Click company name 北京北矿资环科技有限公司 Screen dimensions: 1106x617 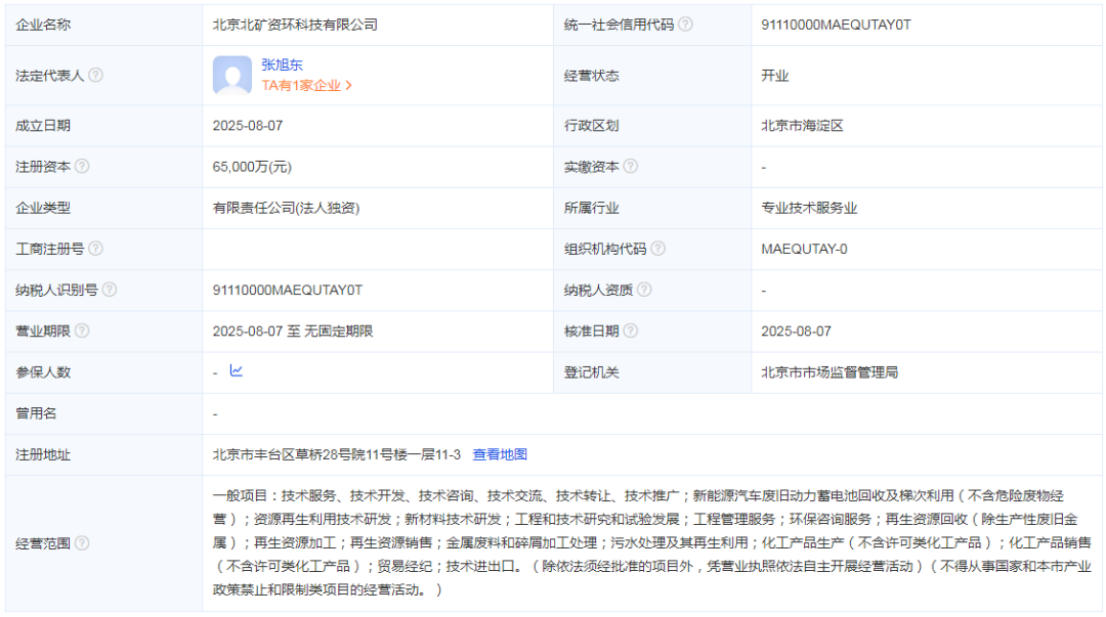[295, 24]
